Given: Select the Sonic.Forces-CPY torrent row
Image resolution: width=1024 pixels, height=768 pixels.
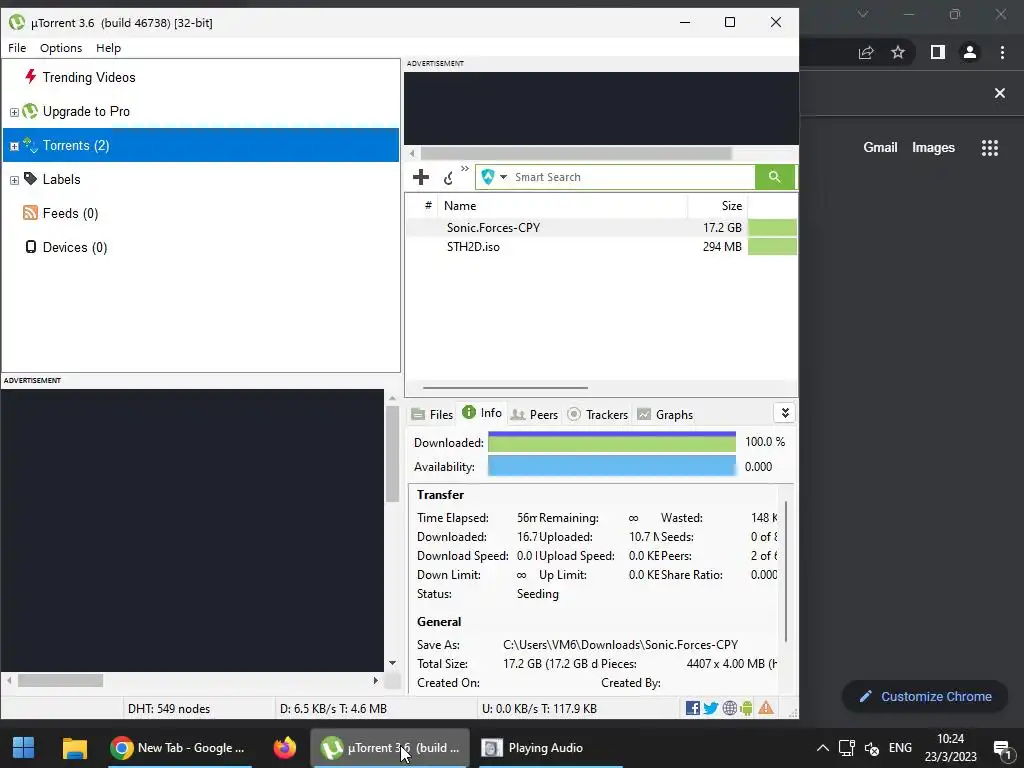Looking at the screenshot, I should [601, 227].
